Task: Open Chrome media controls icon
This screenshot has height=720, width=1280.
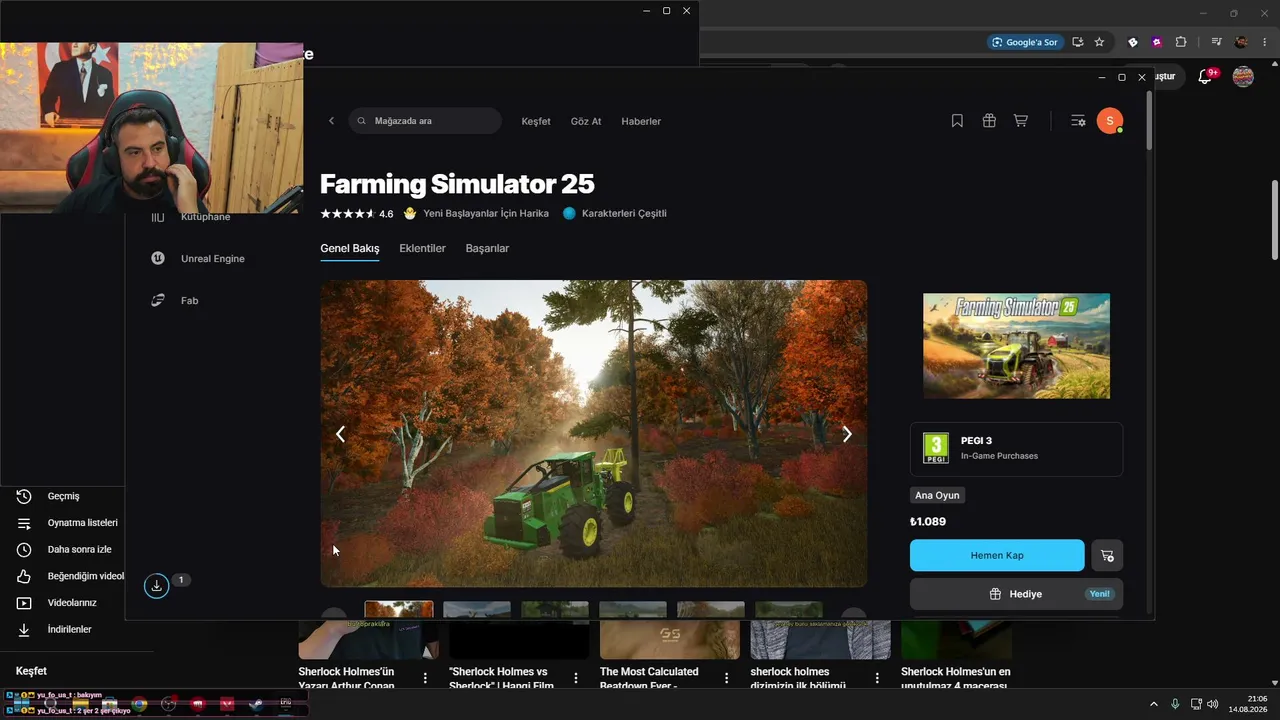Action: pyautogui.click(x=1216, y=42)
